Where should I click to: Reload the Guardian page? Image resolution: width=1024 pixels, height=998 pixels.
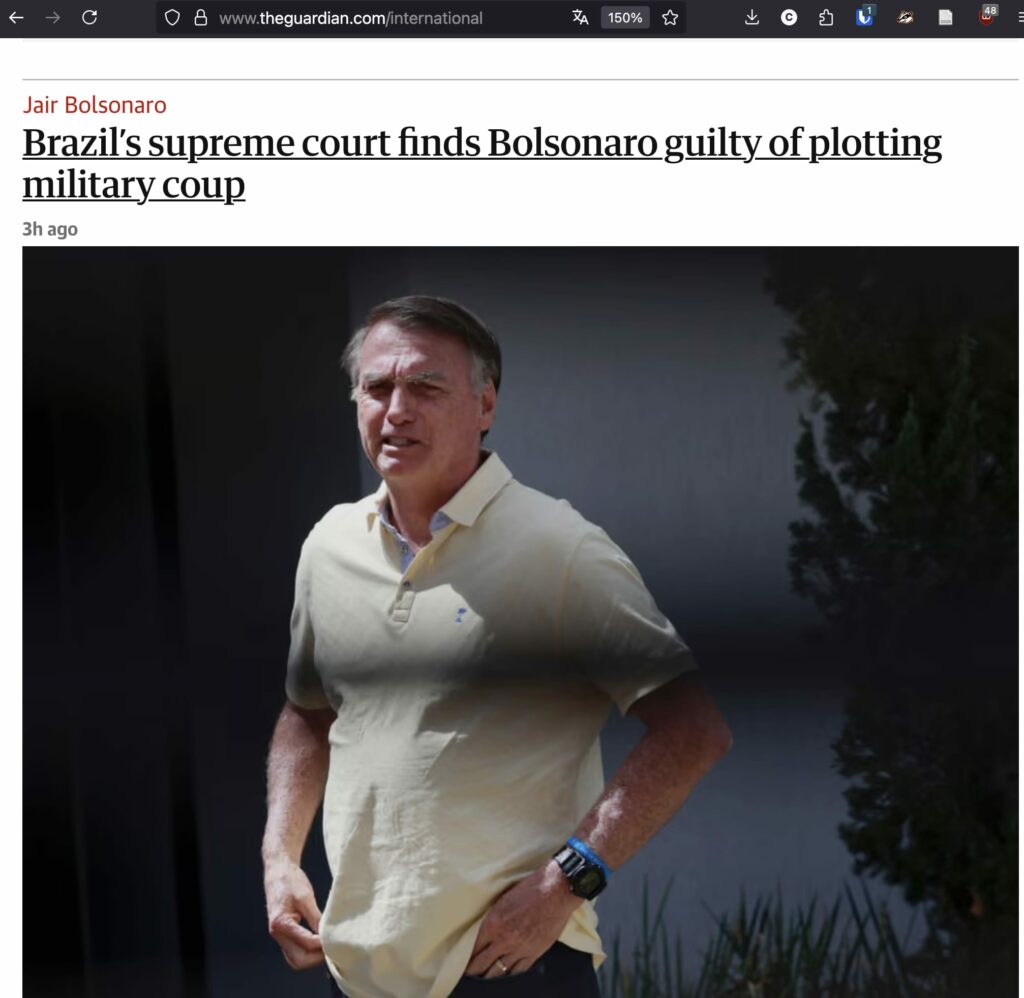(89, 18)
